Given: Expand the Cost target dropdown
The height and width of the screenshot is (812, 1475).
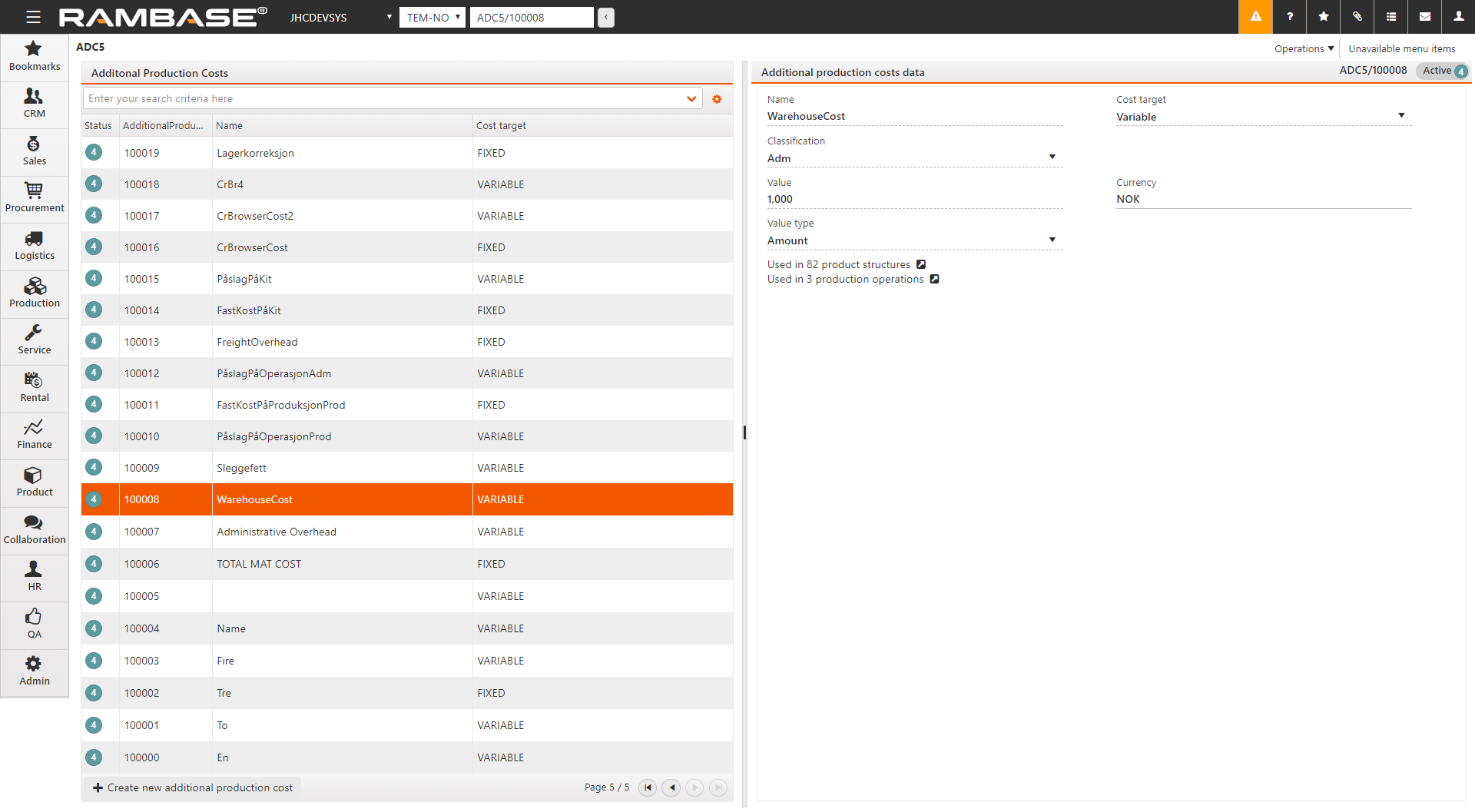Looking at the screenshot, I should 1401,116.
